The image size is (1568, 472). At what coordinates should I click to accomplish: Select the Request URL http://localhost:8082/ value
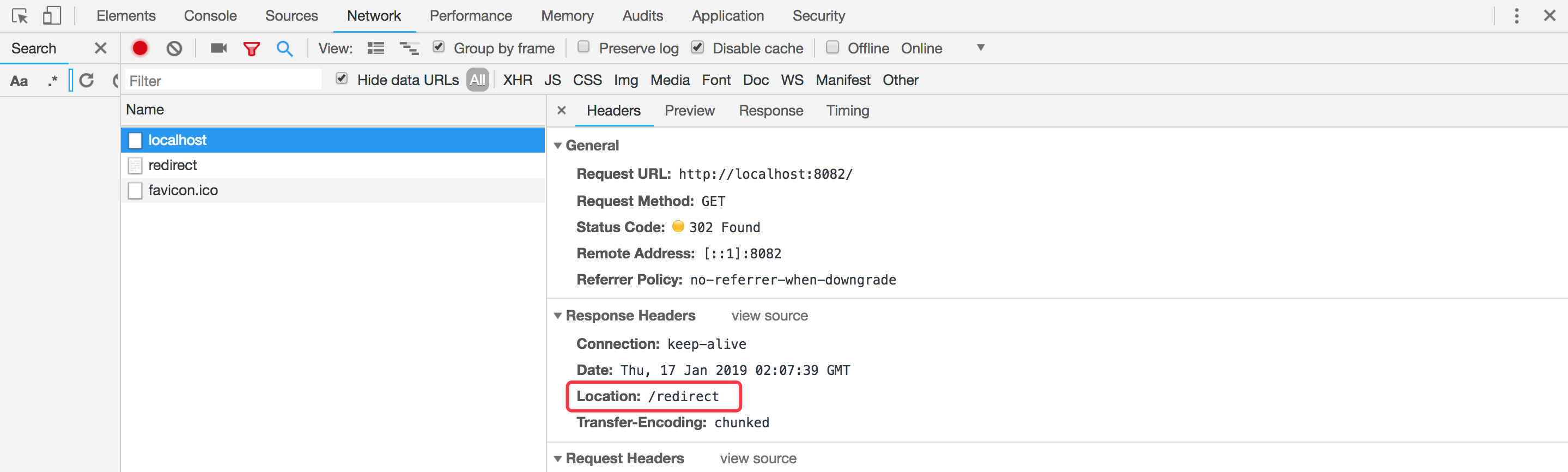coord(765,174)
